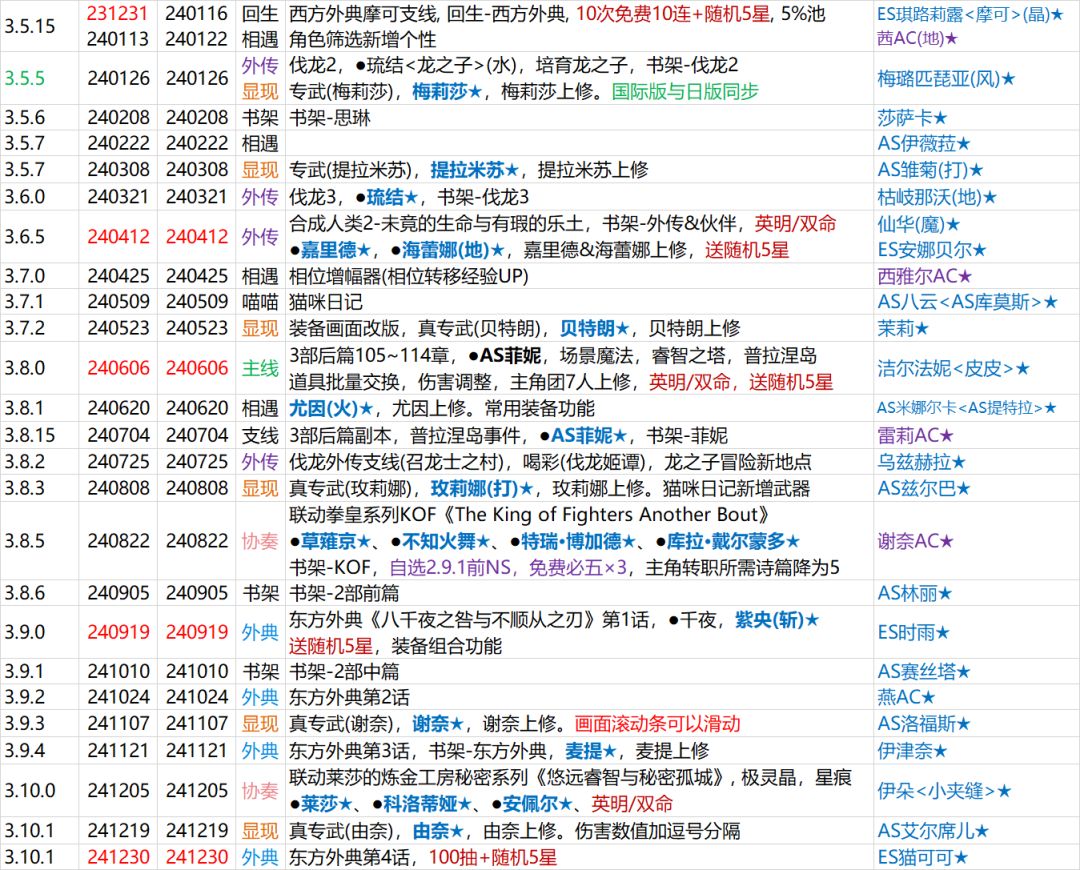The height and width of the screenshot is (870, 1080).
Task: Click the bold blue 梅莉莎★ name
Action: 447,92
